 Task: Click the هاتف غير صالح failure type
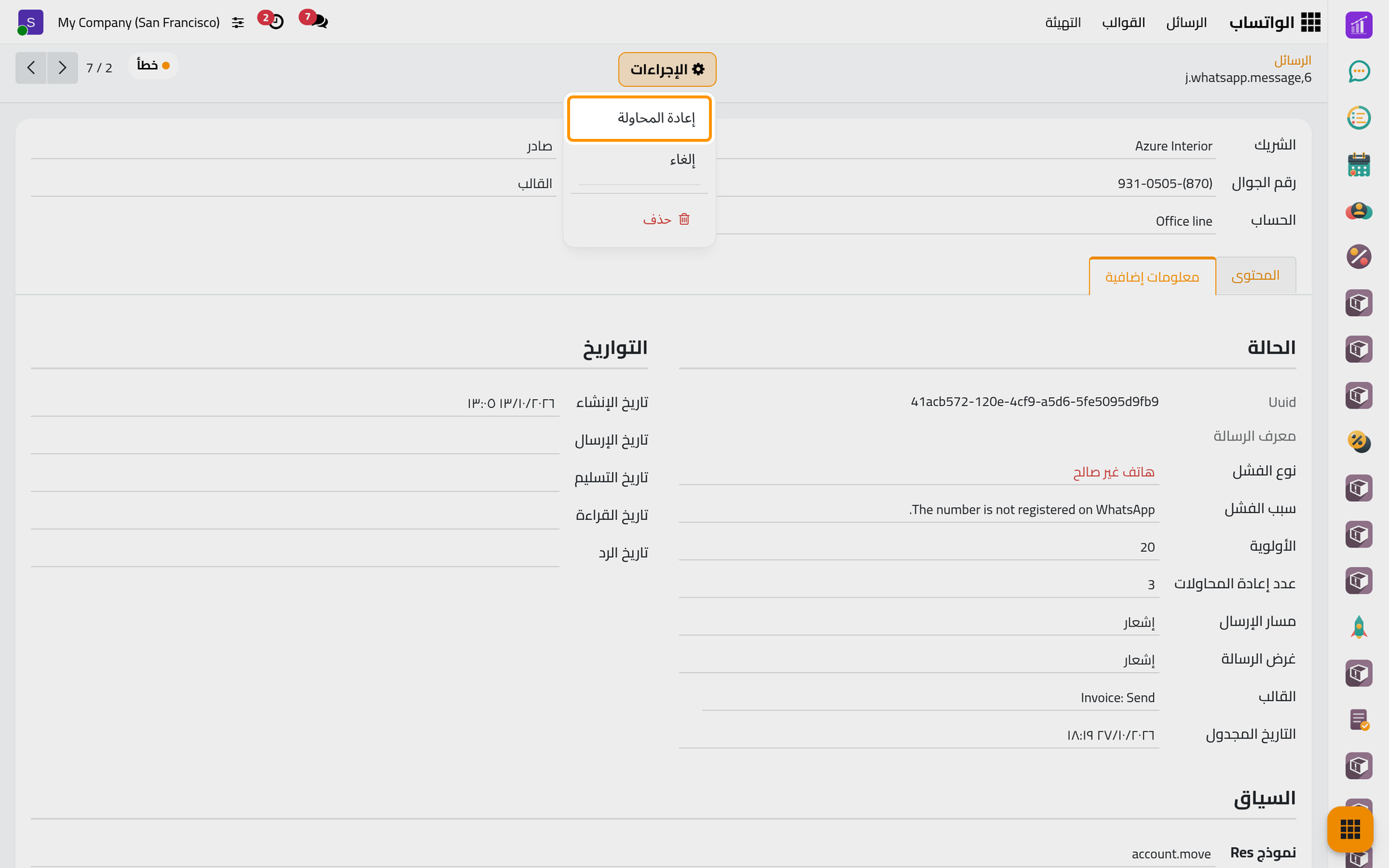pyautogui.click(x=1113, y=472)
